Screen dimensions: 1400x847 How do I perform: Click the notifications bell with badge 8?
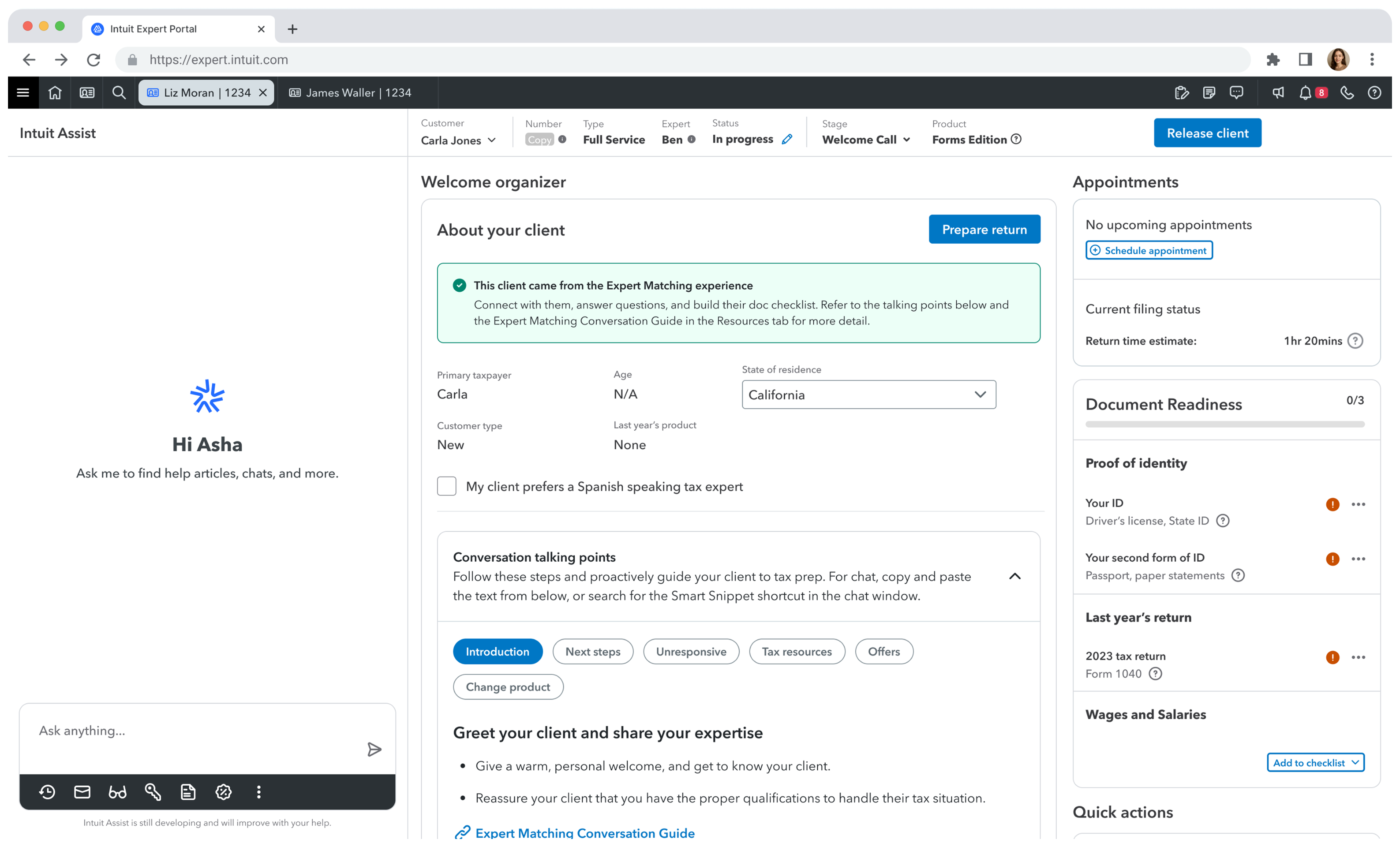point(1305,93)
